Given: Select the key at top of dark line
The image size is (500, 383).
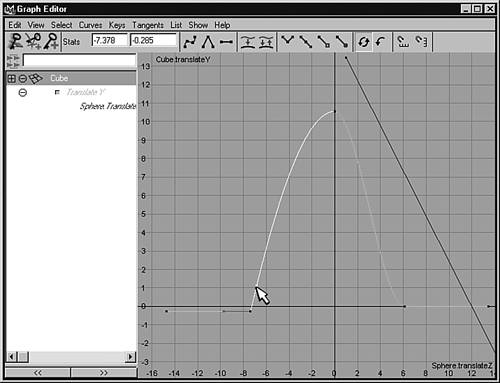Looking at the screenshot, I should click(x=346, y=58).
